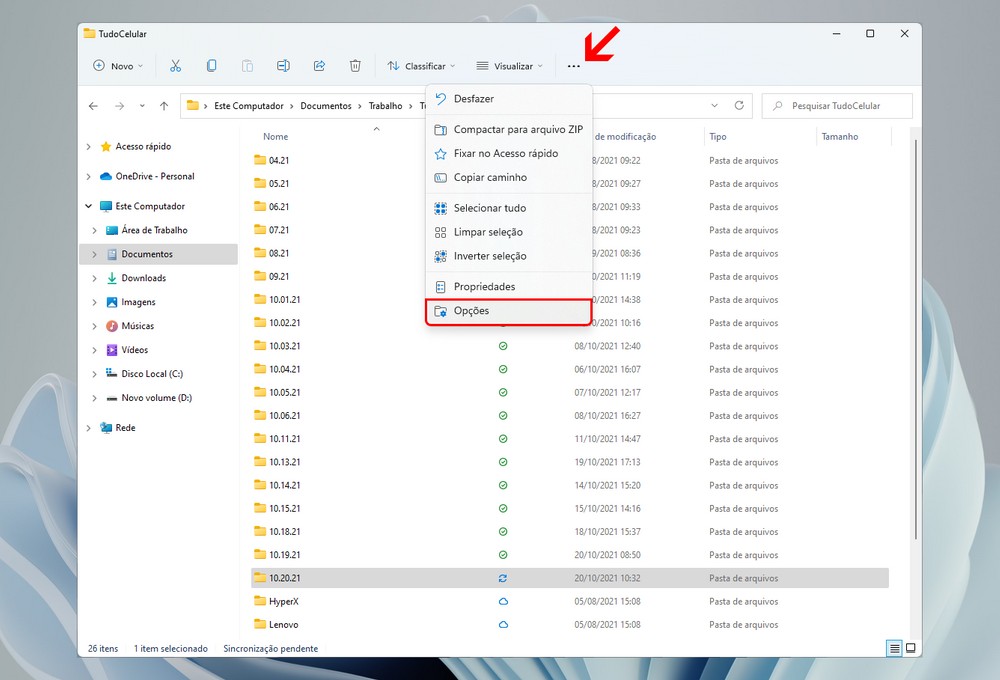Switch to large icons view in status bar
The height and width of the screenshot is (680, 1000).
point(911,648)
